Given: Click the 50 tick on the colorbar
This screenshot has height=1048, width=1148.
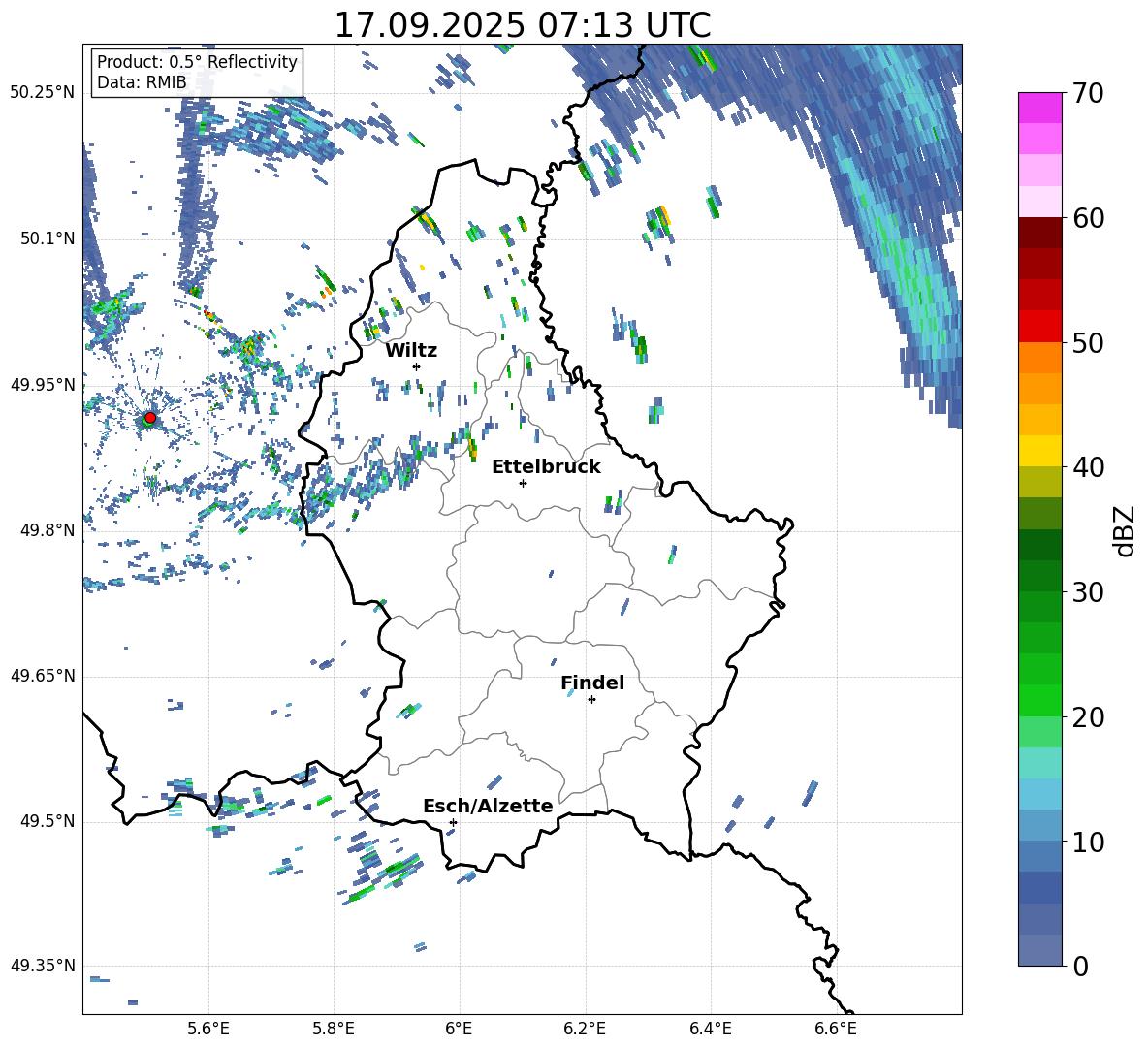Looking at the screenshot, I should pos(1087,342).
